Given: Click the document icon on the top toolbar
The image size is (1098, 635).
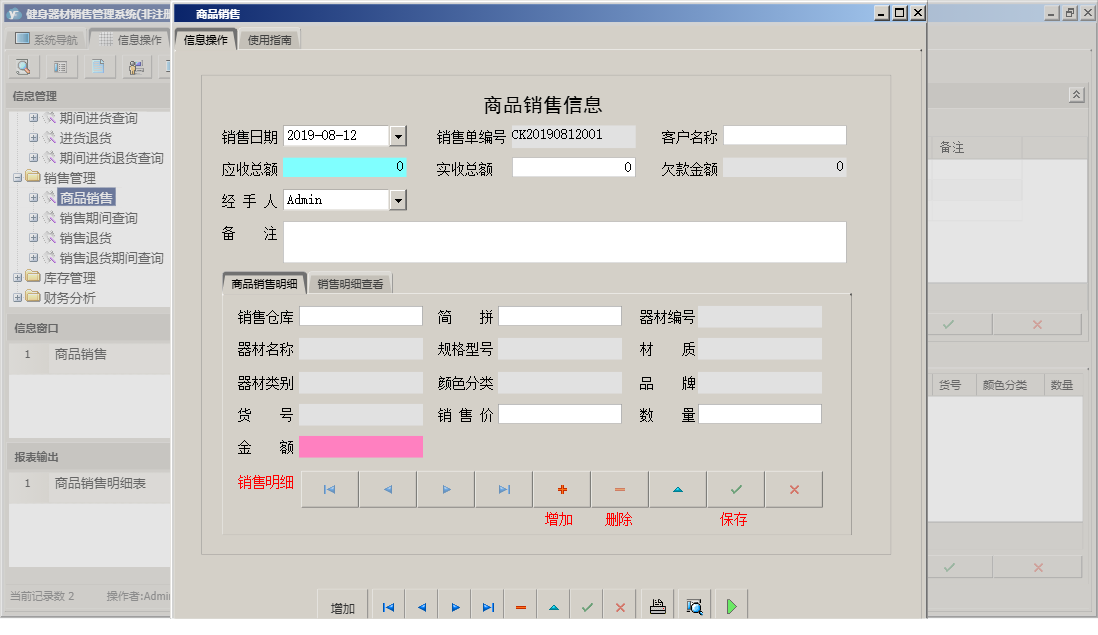Looking at the screenshot, I should 100,64.
